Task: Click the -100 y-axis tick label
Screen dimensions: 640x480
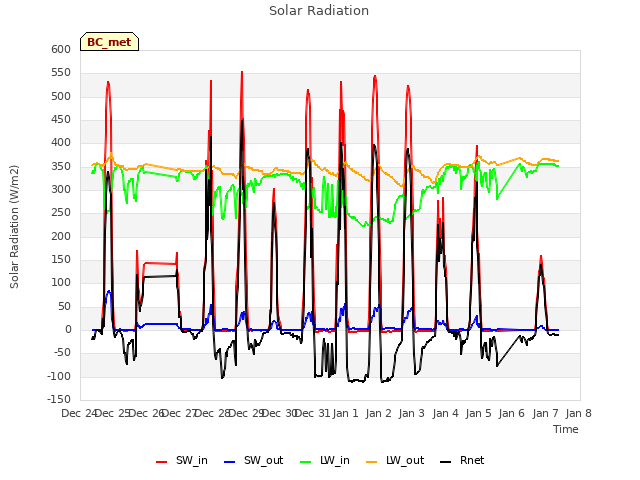Action: coord(59,376)
